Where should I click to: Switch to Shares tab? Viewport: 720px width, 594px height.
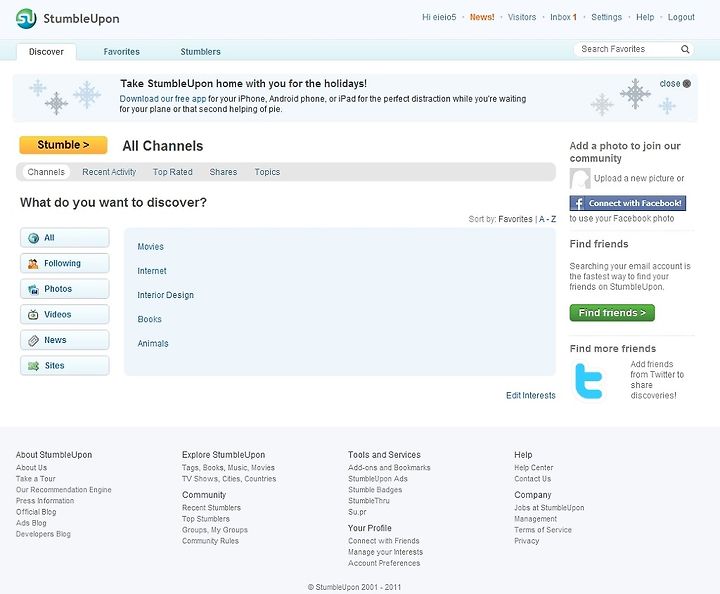(x=223, y=172)
